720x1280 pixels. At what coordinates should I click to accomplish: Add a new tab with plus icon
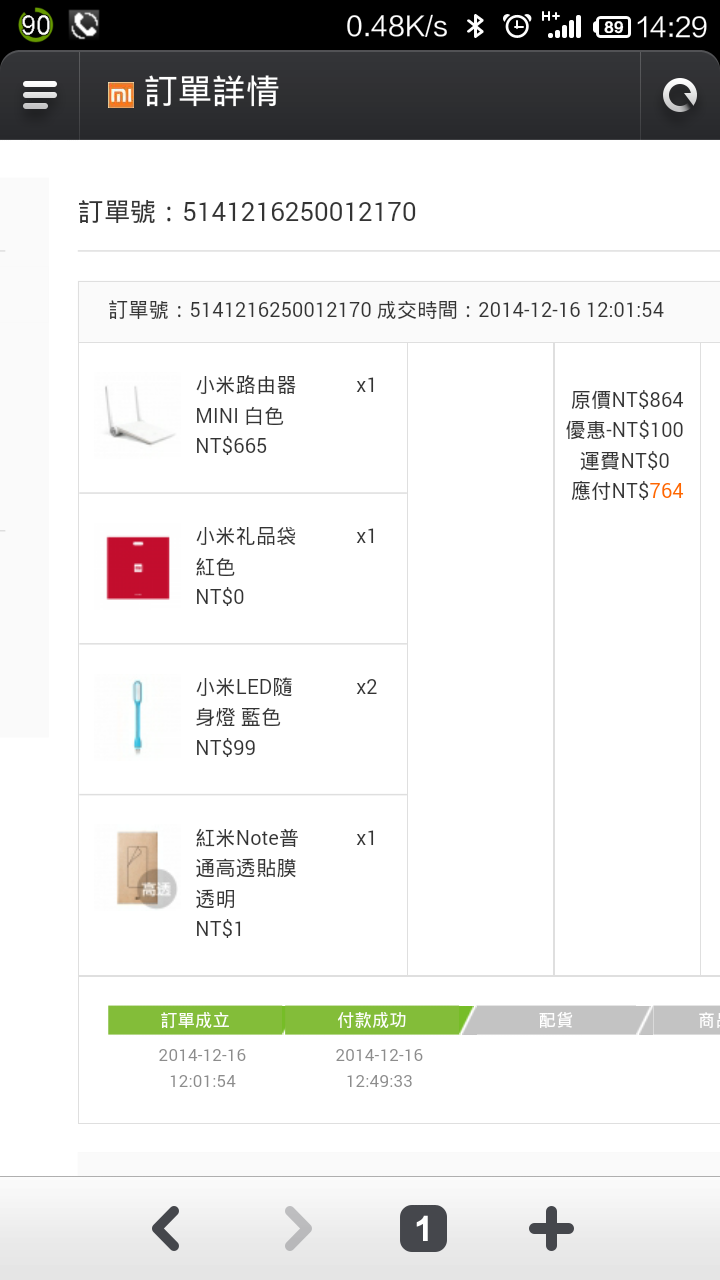point(551,1229)
